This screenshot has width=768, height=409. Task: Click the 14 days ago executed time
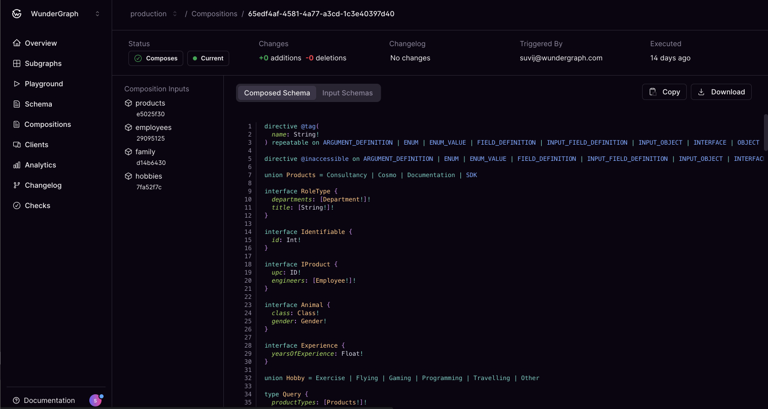(x=670, y=58)
